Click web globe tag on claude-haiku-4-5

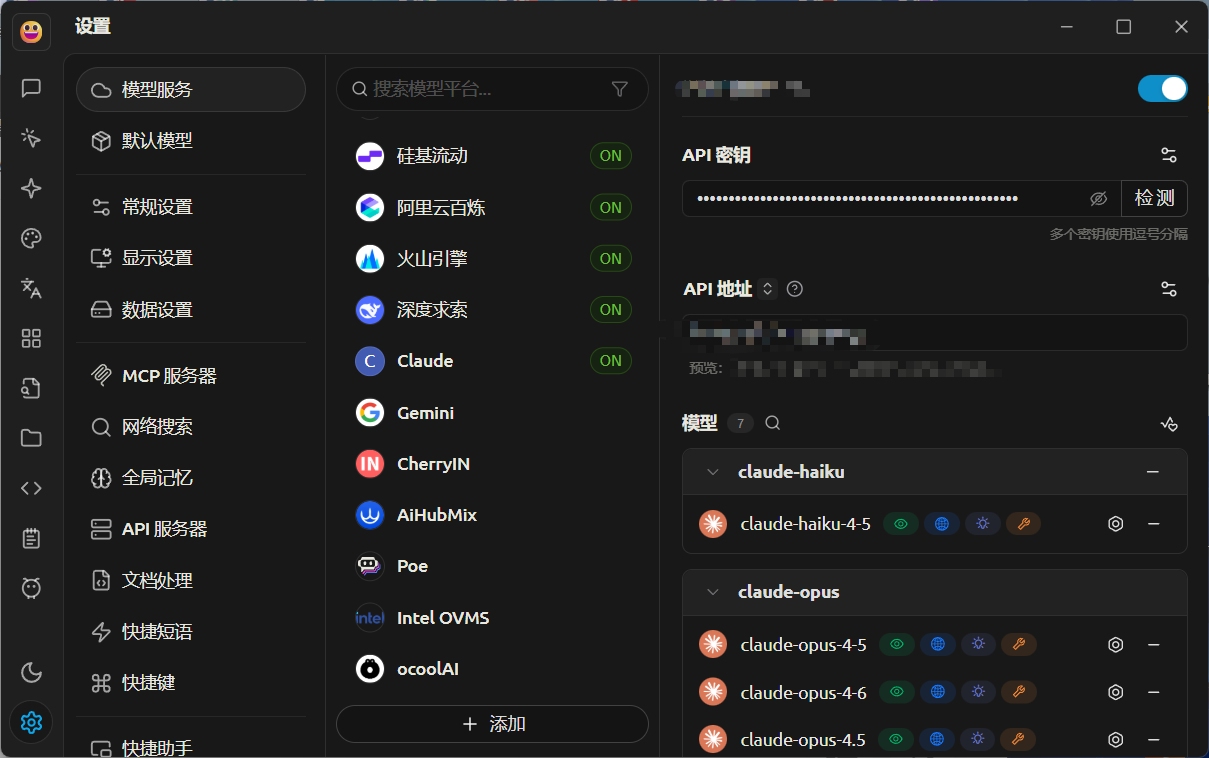click(941, 523)
